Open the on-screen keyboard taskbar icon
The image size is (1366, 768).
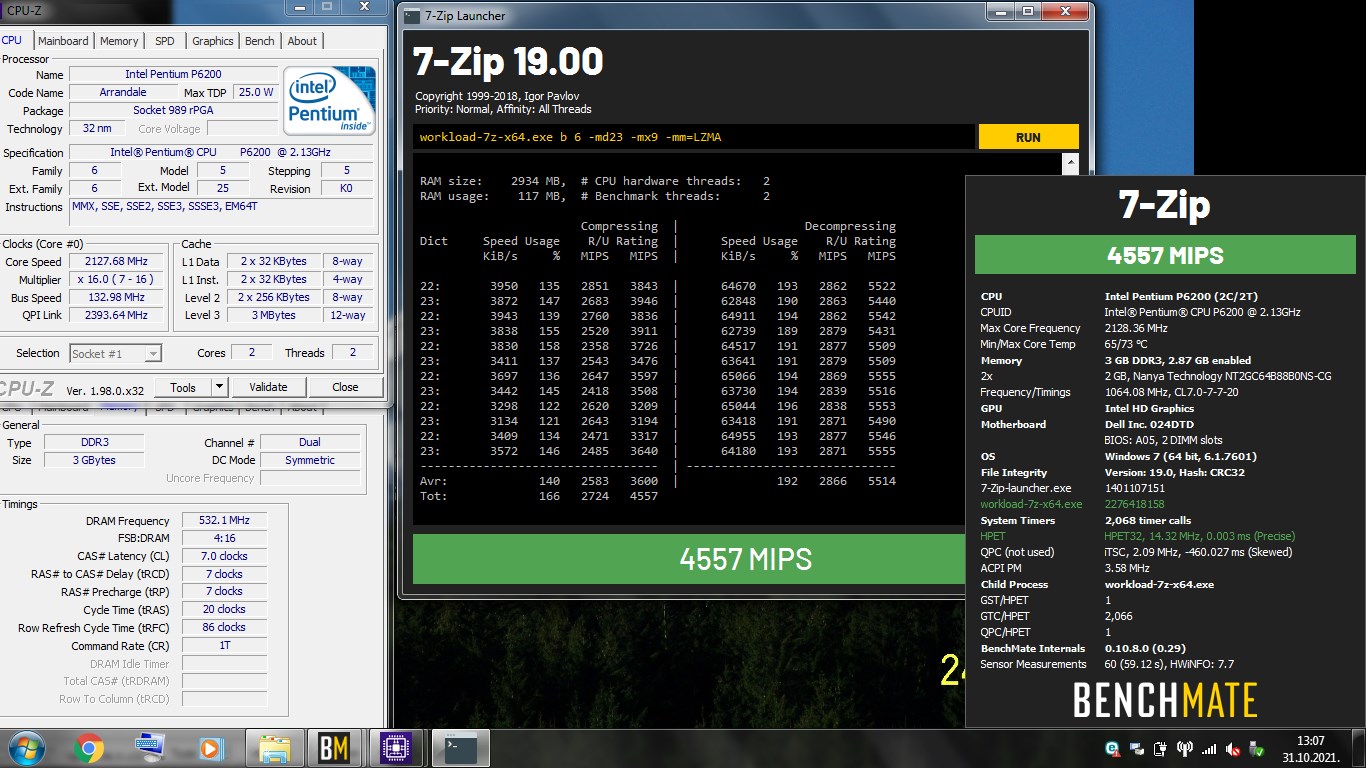pyautogui.click(x=150, y=748)
